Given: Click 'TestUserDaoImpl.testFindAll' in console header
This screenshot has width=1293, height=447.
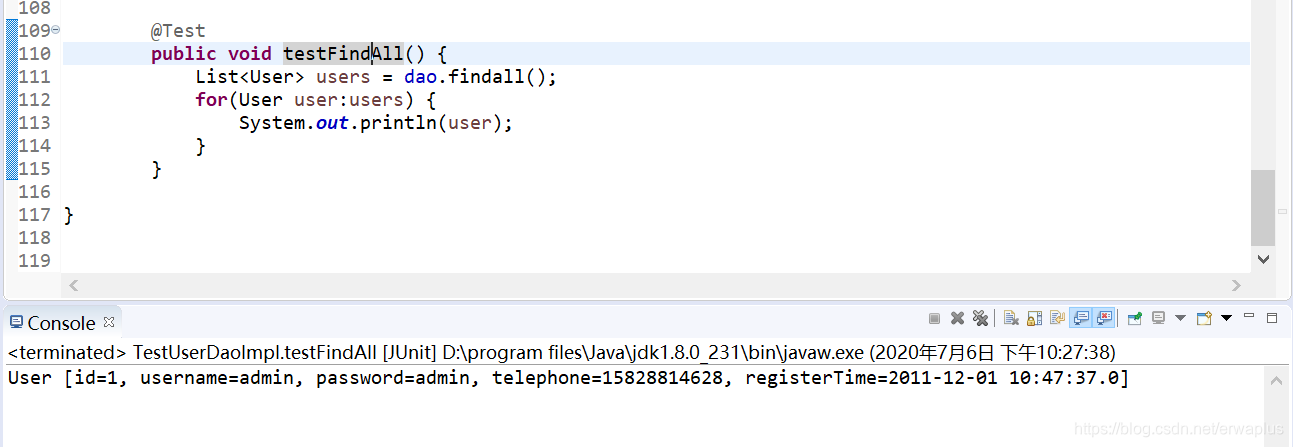Looking at the screenshot, I should (255, 353).
